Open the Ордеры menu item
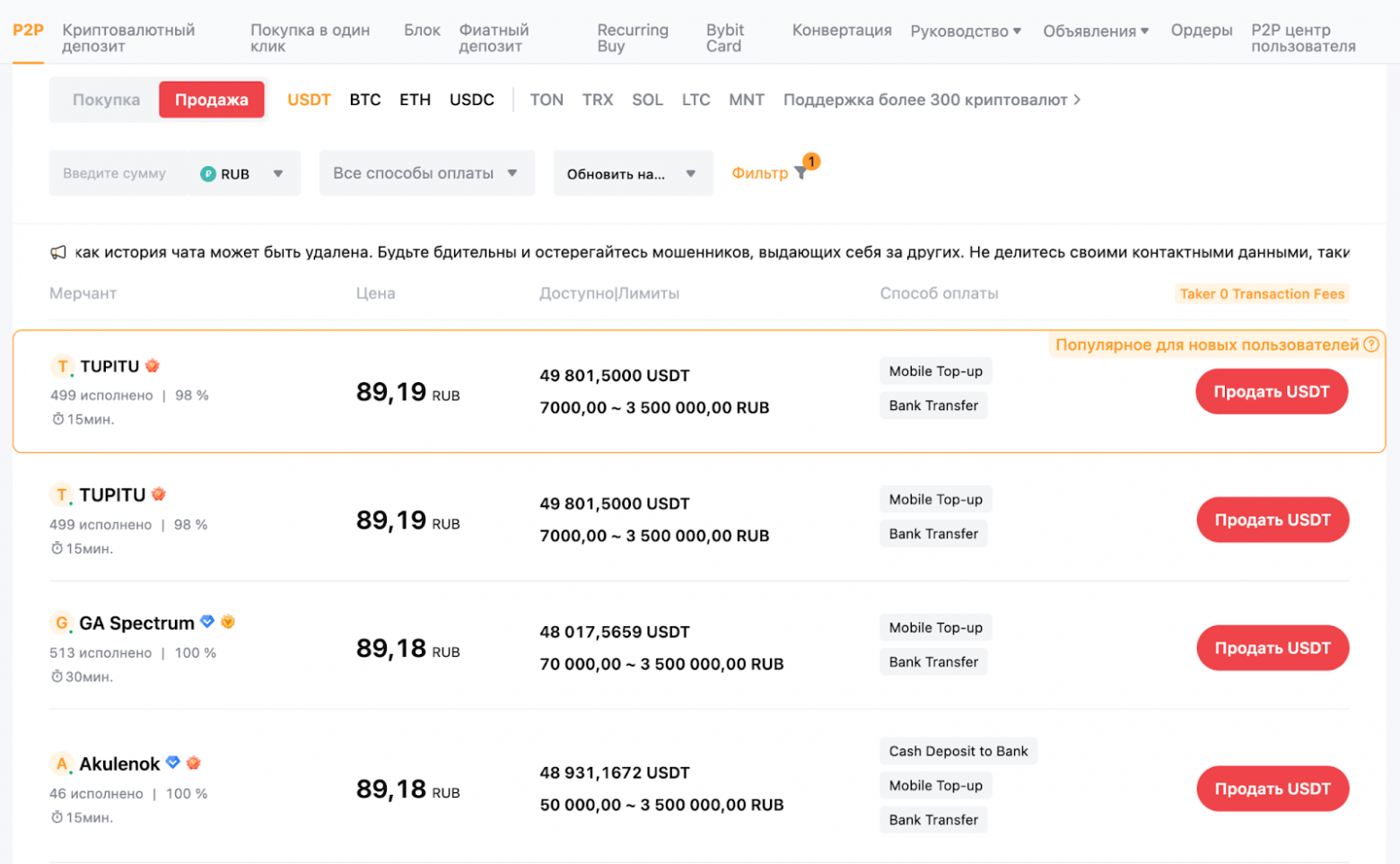Viewport: 1400px width, 864px height. click(x=1201, y=30)
